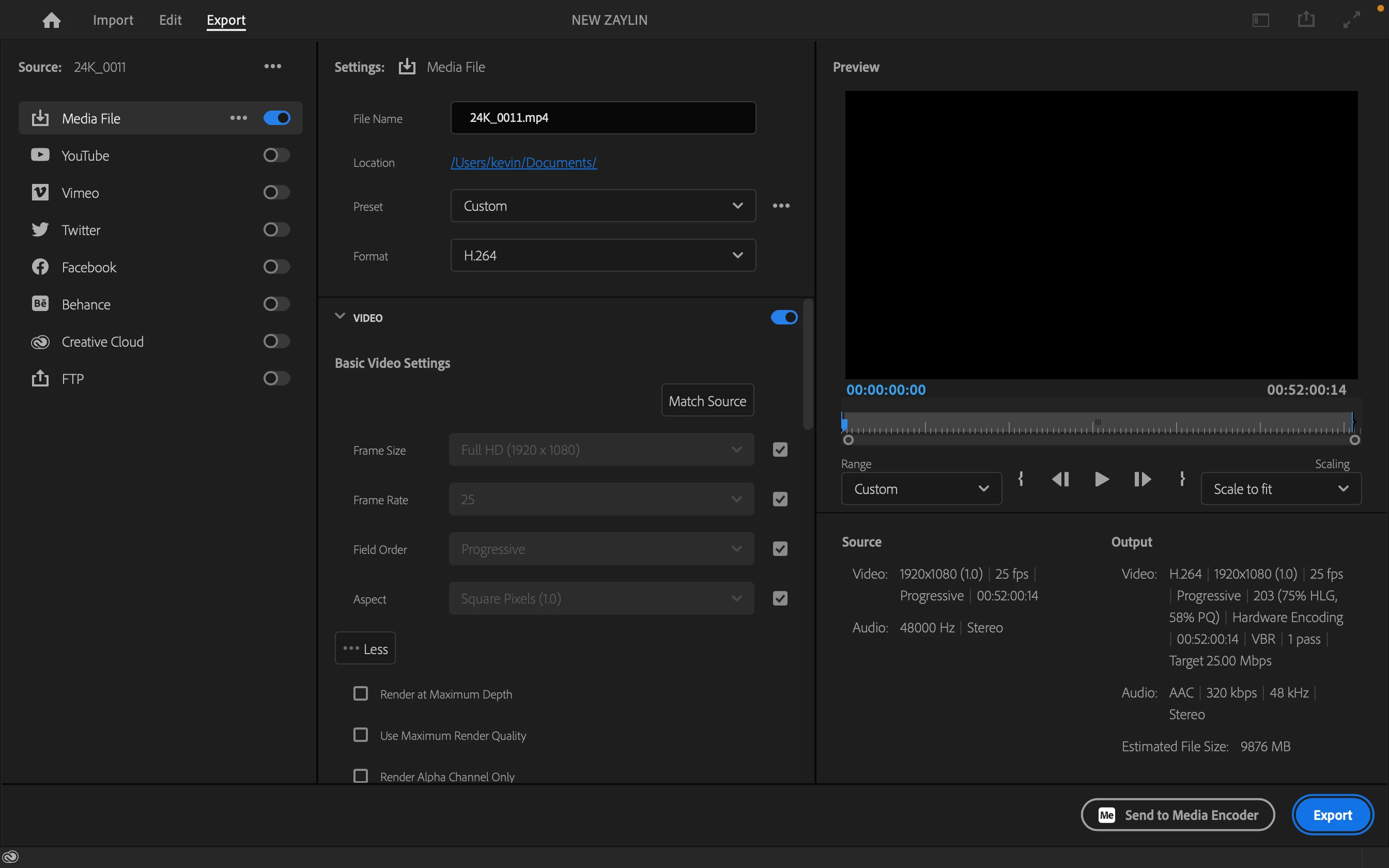Click the File Name input field
The height and width of the screenshot is (868, 1389).
click(603, 118)
